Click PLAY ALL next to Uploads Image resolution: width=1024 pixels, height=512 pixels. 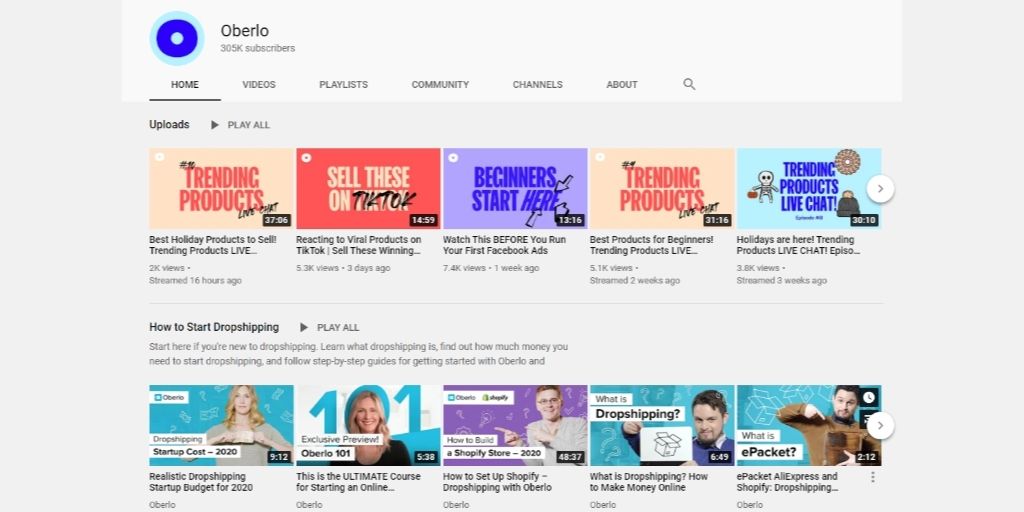[249, 125]
